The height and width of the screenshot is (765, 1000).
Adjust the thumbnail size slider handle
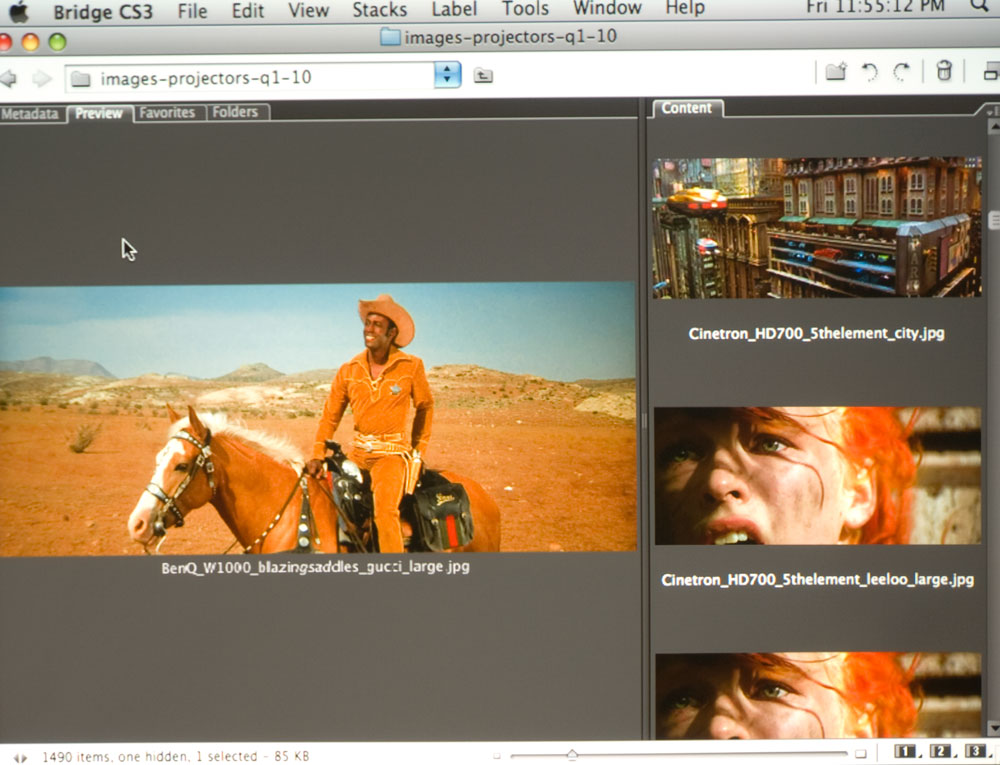coord(572,755)
